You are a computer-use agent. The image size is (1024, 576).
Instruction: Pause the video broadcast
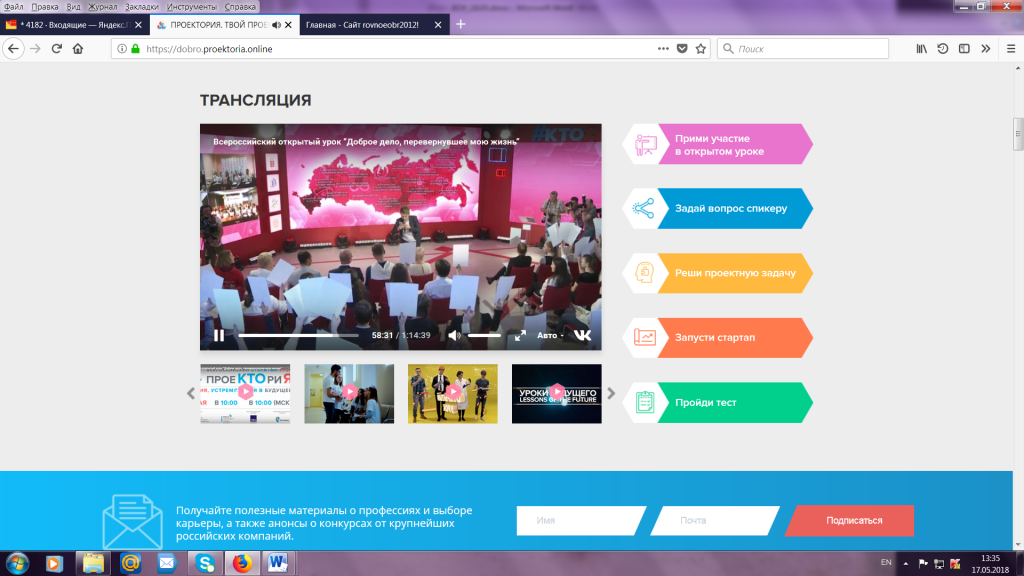pos(219,335)
